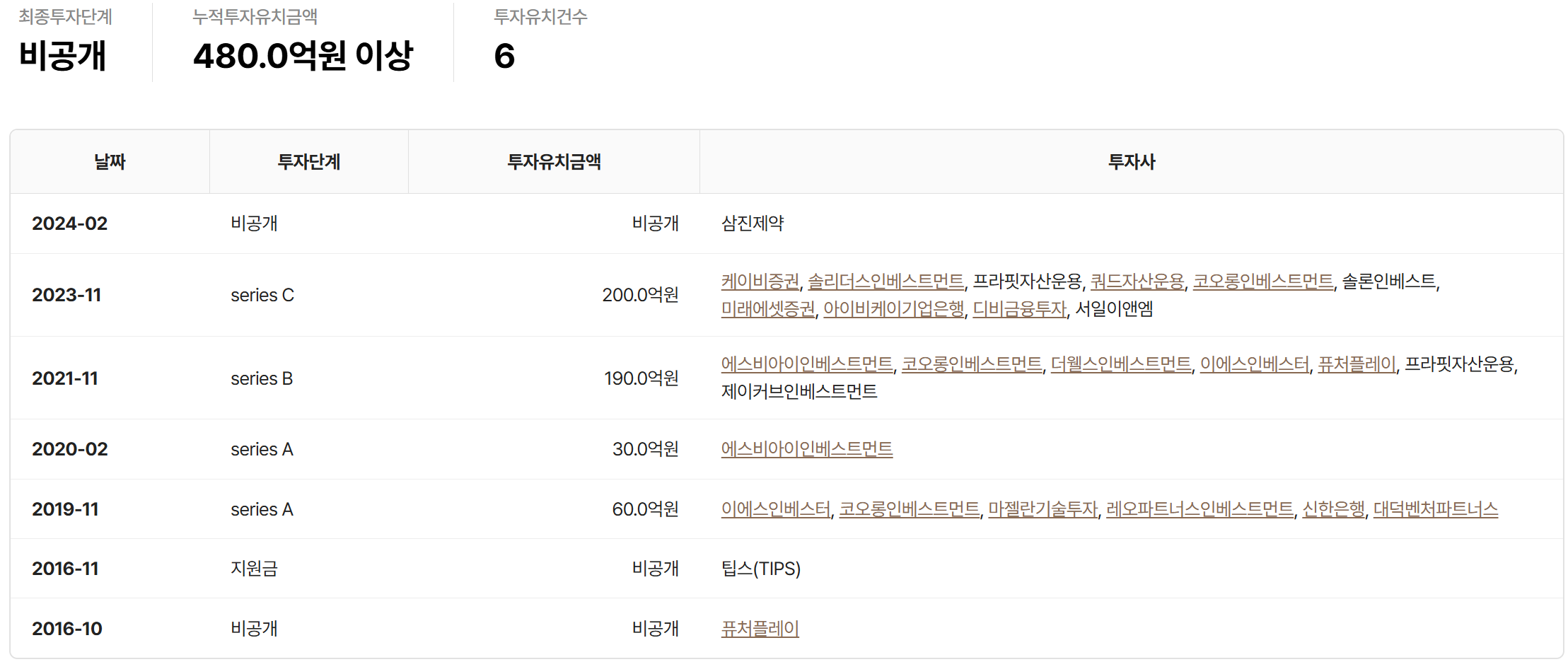The image size is (1568, 662).
Task: Click 퓨처플레이 in the 2016-10 row
Action: pyautogui.click(x=760, y=629)
